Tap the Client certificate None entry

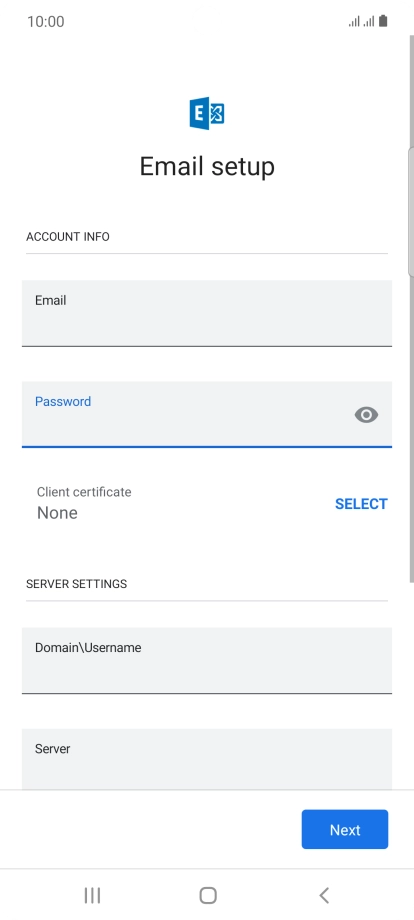coord(84,503)
